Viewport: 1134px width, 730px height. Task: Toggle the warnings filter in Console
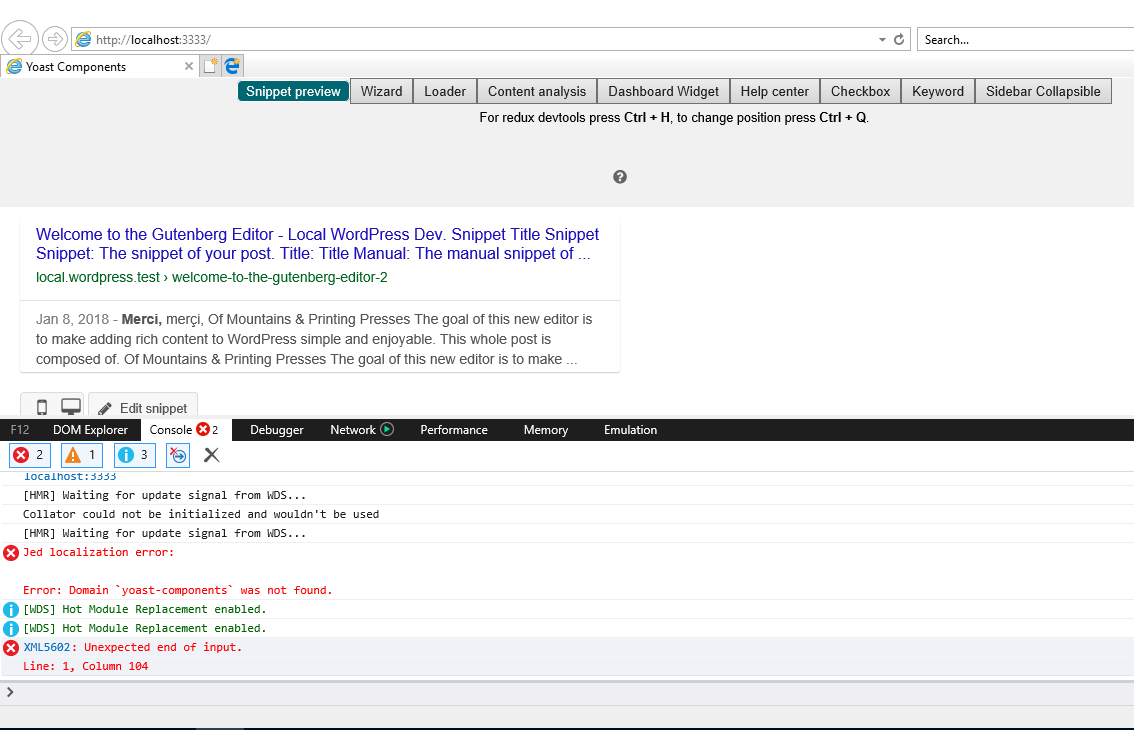coord(81,455)
